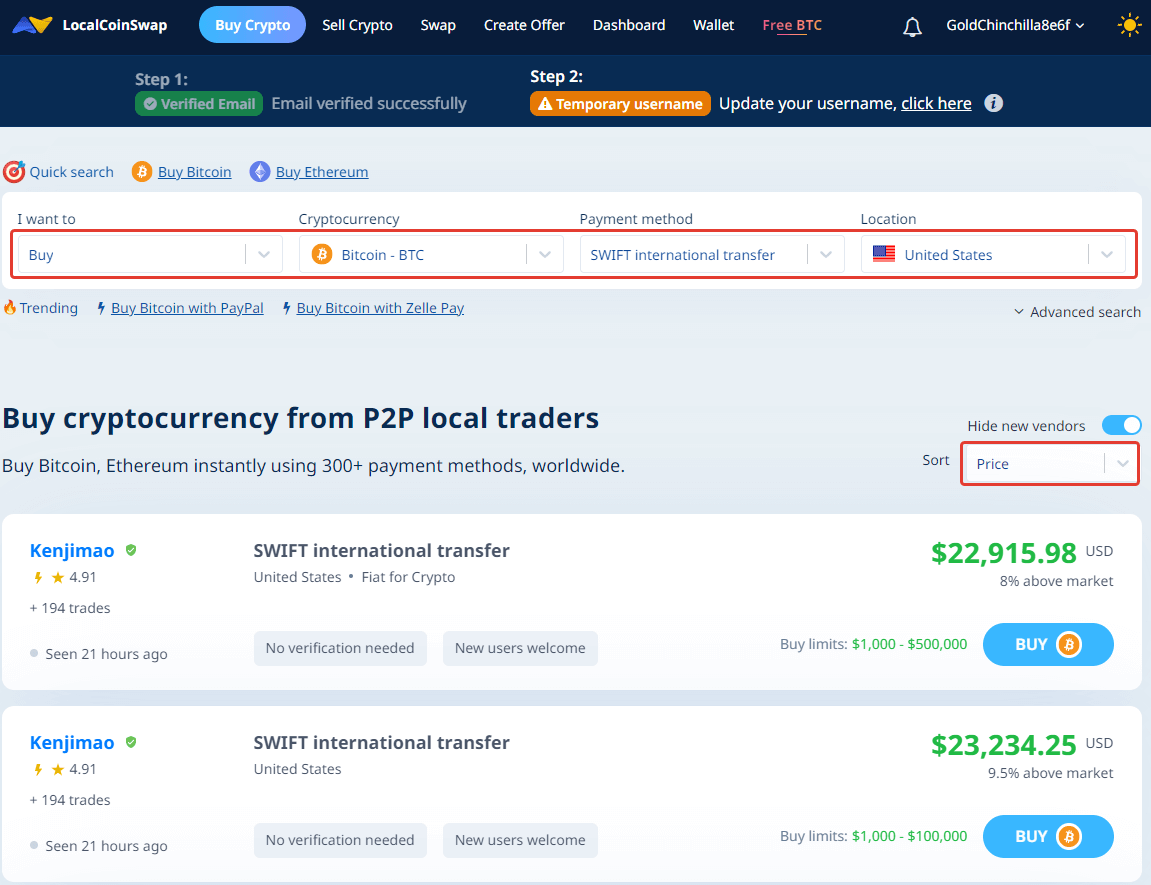Select the Buy Crypto tab
The height and width of the screenshot is (885, 1151).
(x=253, y=25)
